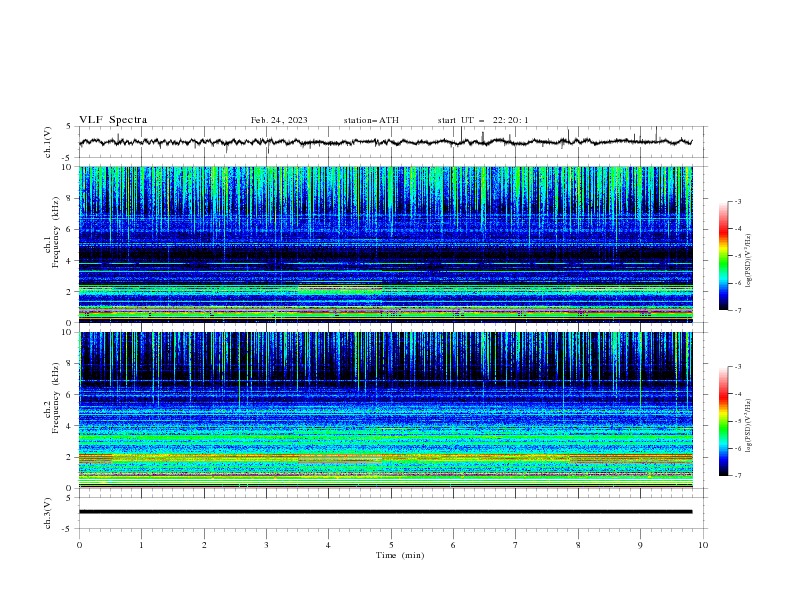The height and width of the screenshot is (612, 792).
Task: Click time axis tick label "4"
Action: click(328, 545)
